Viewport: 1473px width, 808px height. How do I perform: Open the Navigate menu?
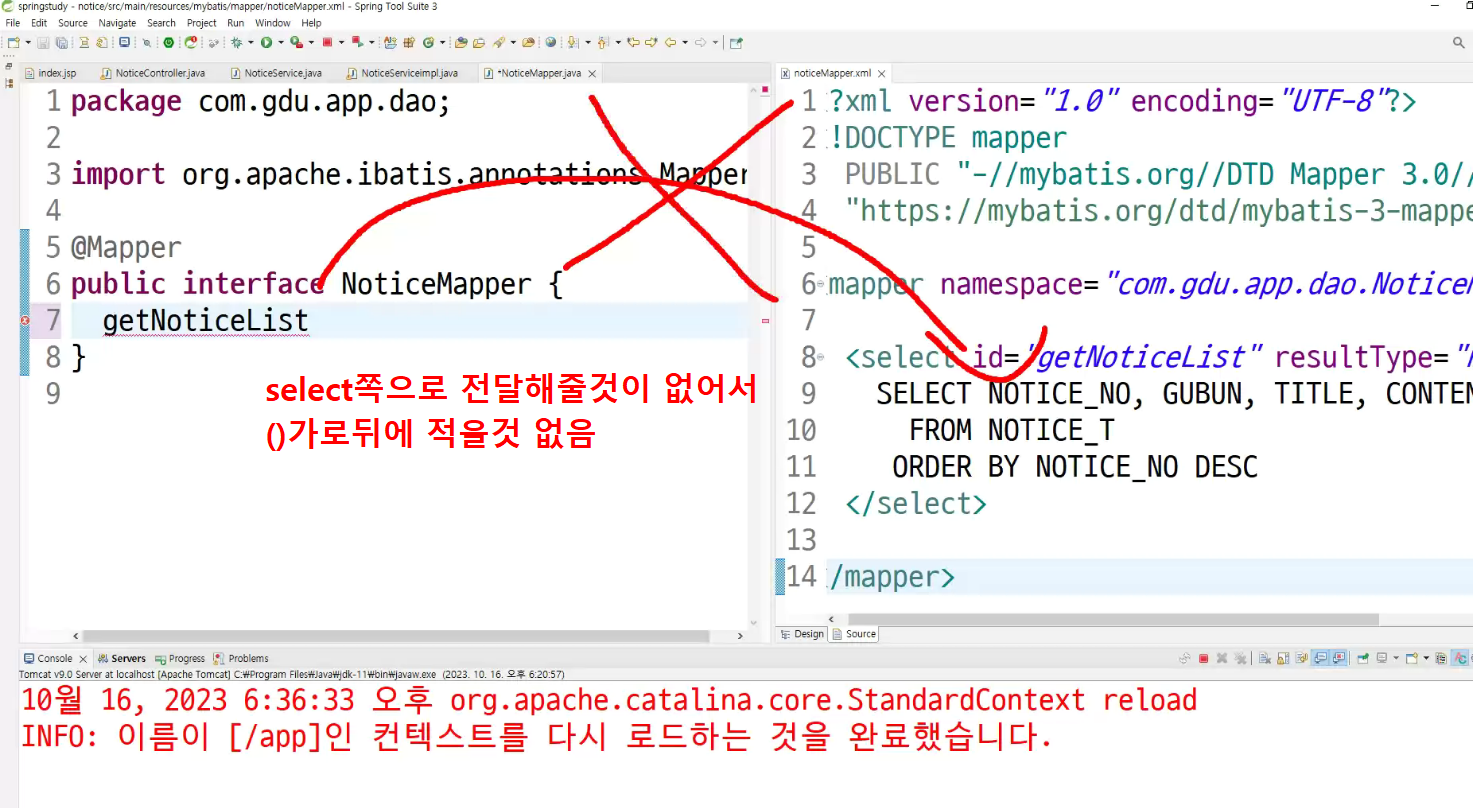(x=117, y=23)
